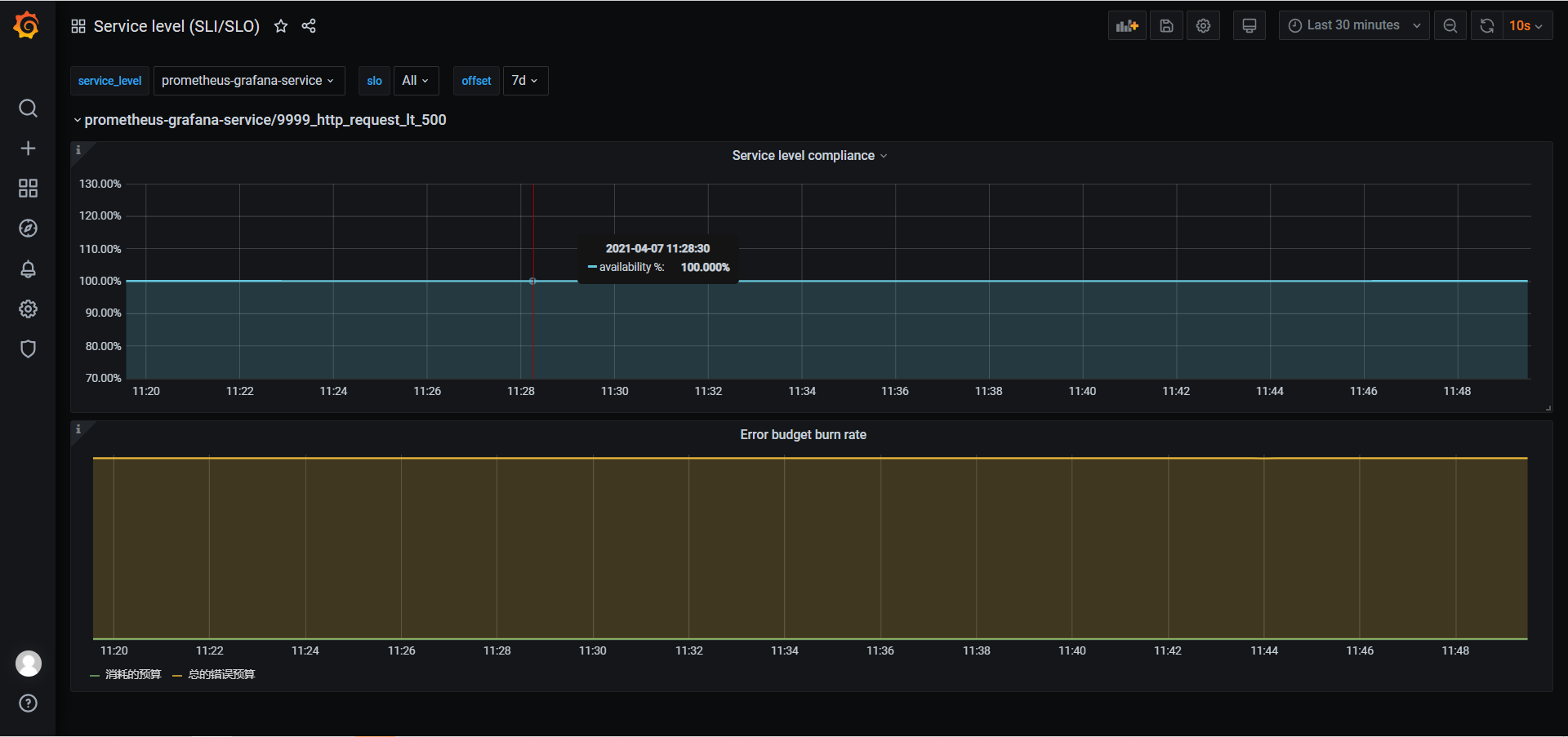Collapse the 9999_http_request_lt_500 row
1568x737 pixels.
pos(260,120)
